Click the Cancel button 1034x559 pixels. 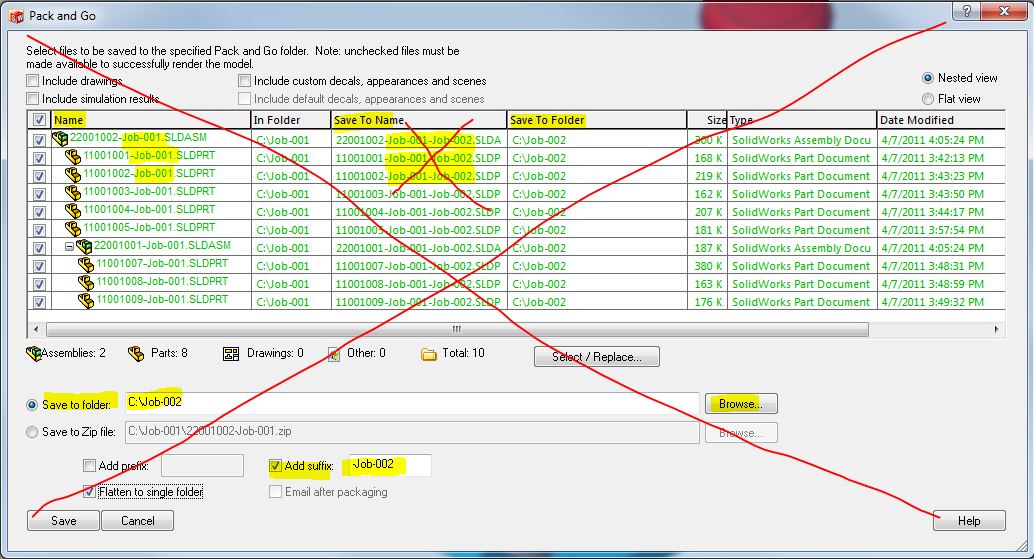click(x=138, y=521)
